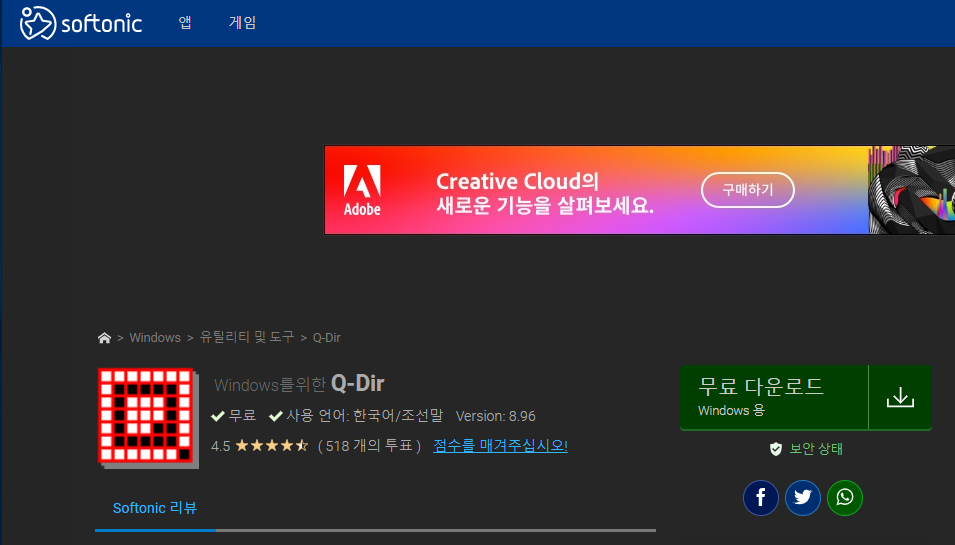
Task: Open the 게임 menu
Action: point(242,23)
